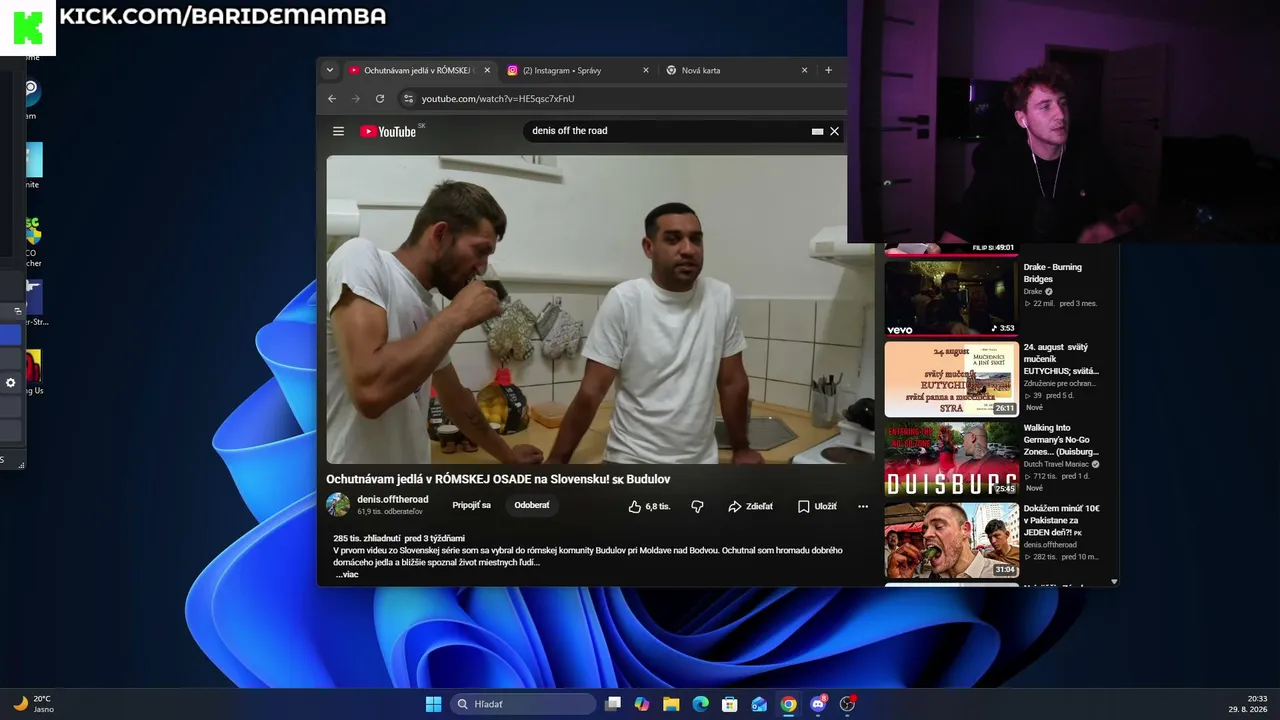Click the Zdieľať share button

coord(750,507)
